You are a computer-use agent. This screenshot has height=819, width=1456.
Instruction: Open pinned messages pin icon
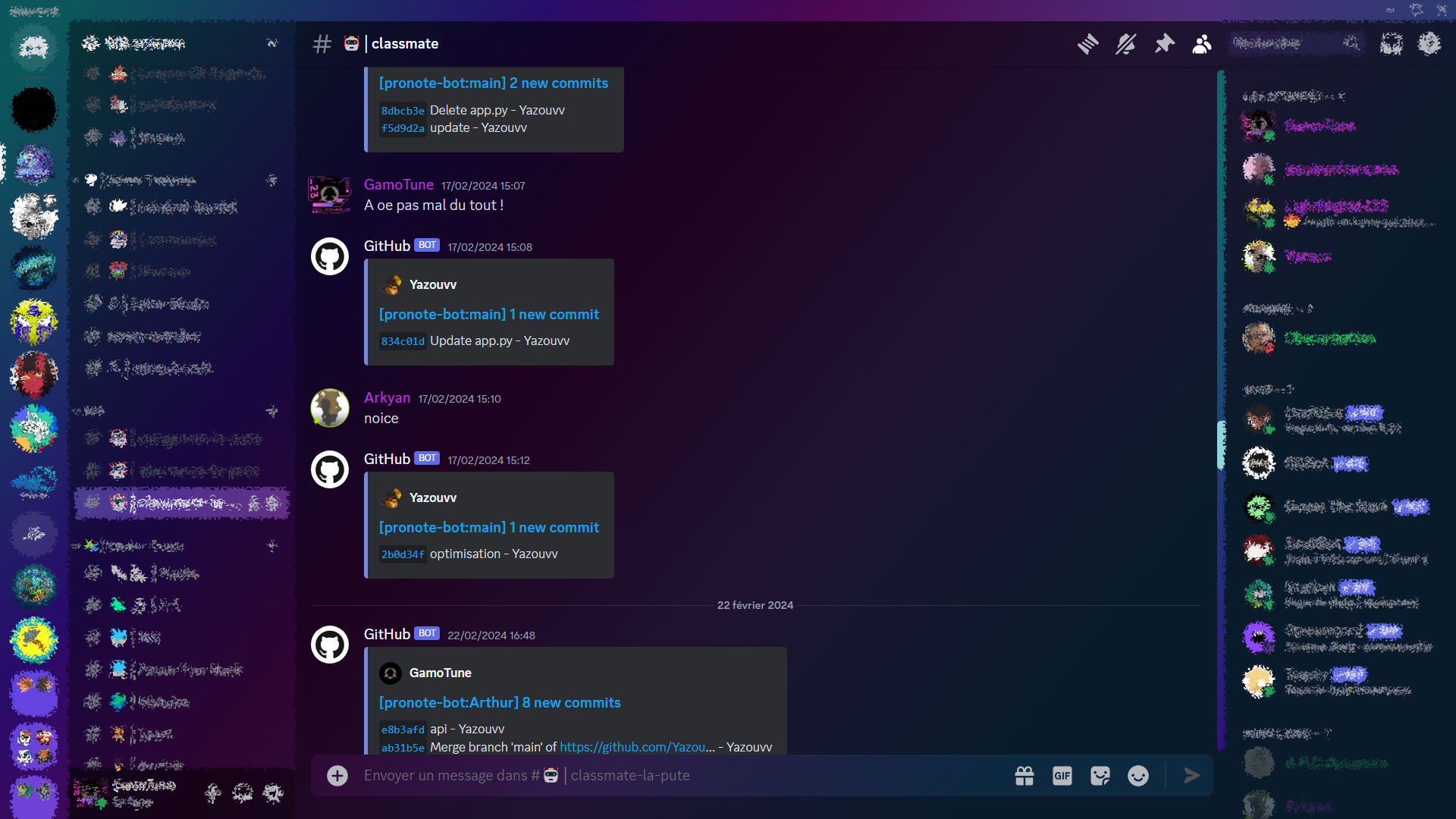tap(1164, 44)
